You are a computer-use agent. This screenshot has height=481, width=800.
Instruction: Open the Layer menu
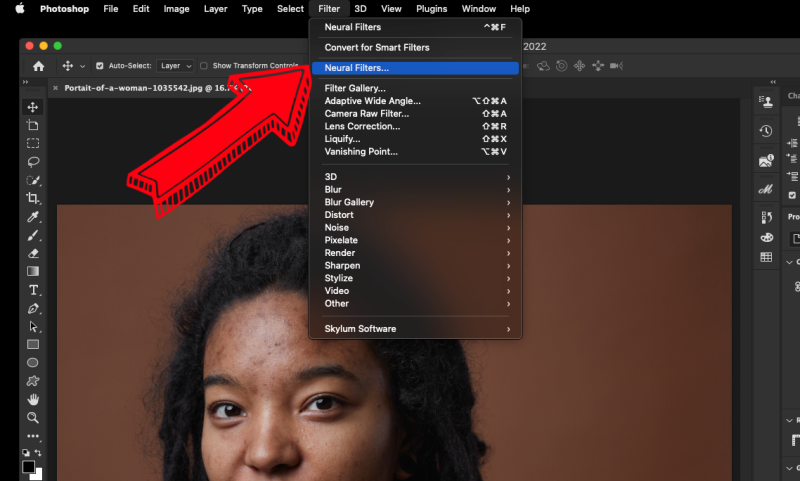click(215, 9)
